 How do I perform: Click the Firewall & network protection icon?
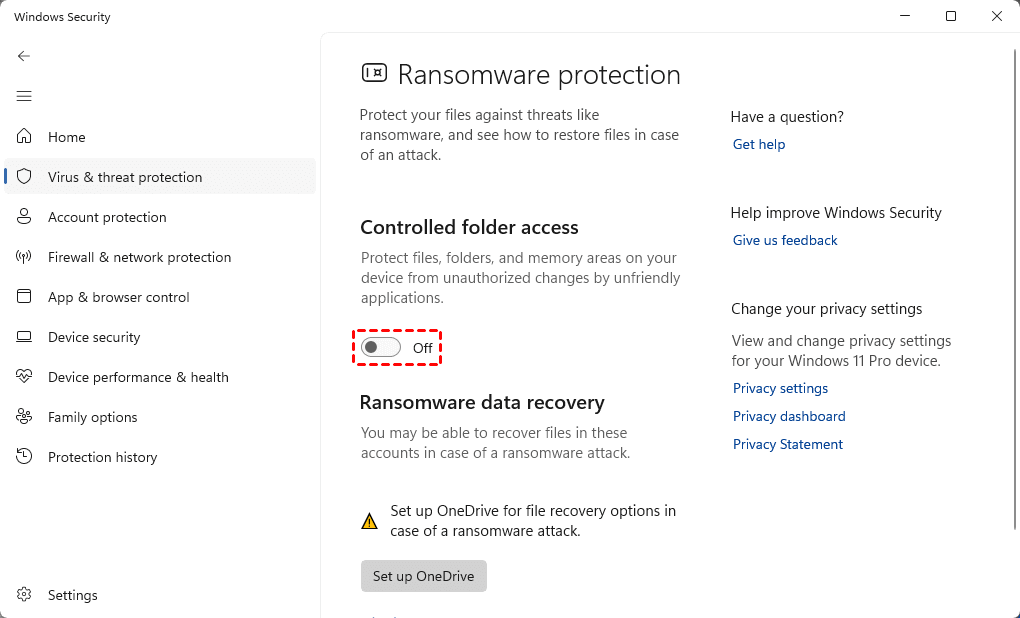25,257
